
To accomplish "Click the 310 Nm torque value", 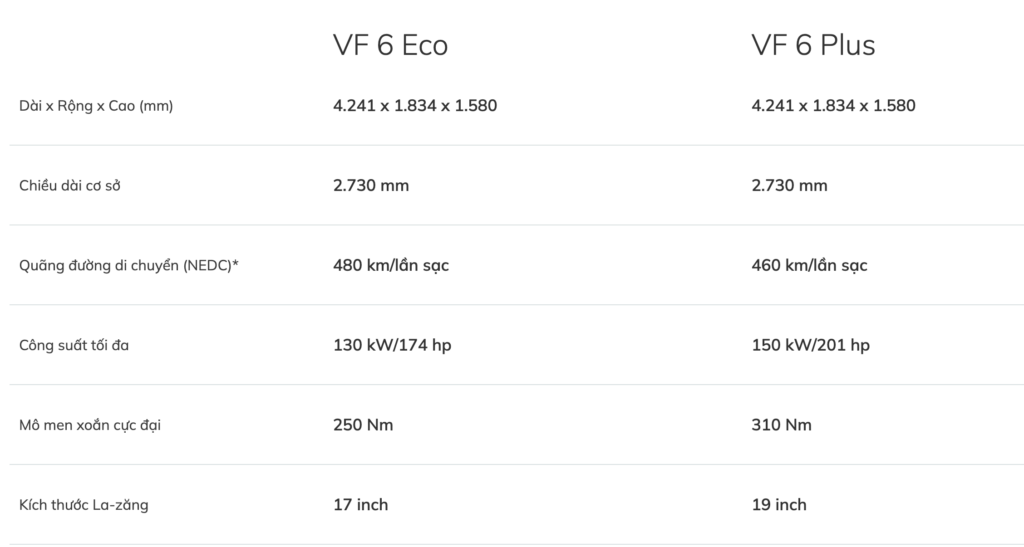I will [781, 425].
